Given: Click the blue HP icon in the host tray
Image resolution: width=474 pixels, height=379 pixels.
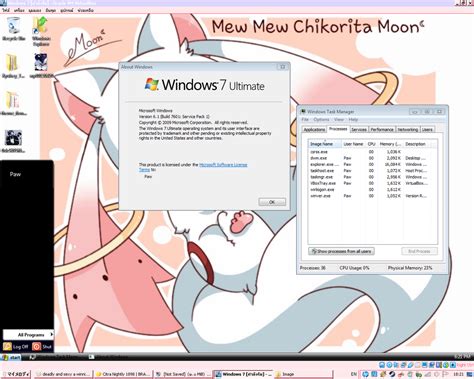Looking at the screenshot, I should 365,375.
